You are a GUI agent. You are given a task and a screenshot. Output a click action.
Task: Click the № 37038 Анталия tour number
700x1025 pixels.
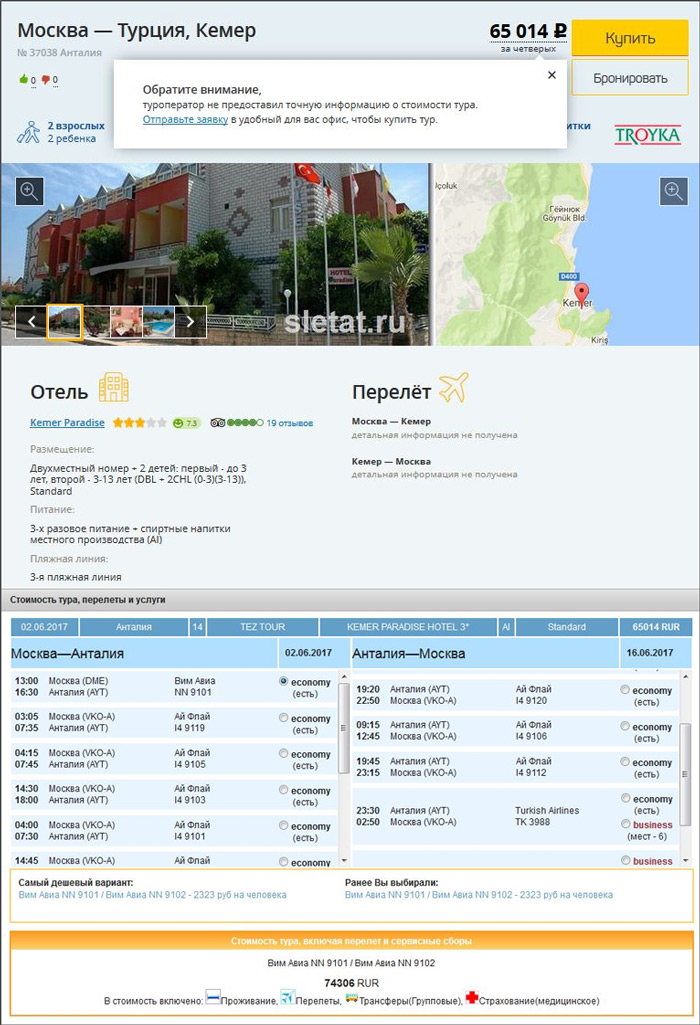point(59,52)
